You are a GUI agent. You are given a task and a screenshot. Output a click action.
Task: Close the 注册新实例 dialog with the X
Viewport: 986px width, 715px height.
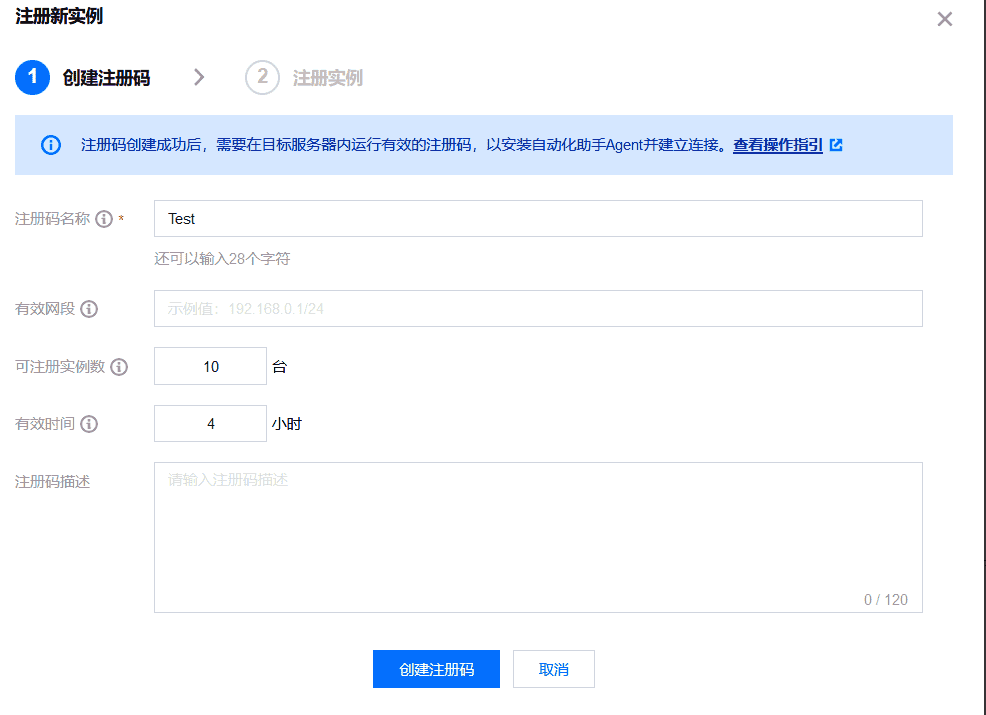click(944, 18)
